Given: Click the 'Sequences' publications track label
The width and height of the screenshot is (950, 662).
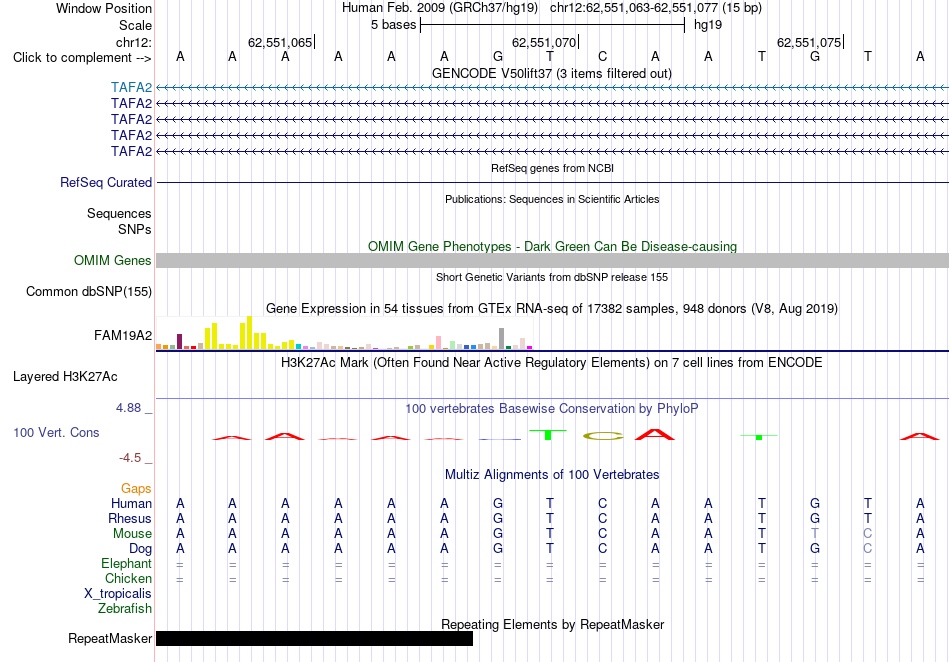Looking at the screenshot, I should (119, 214).
